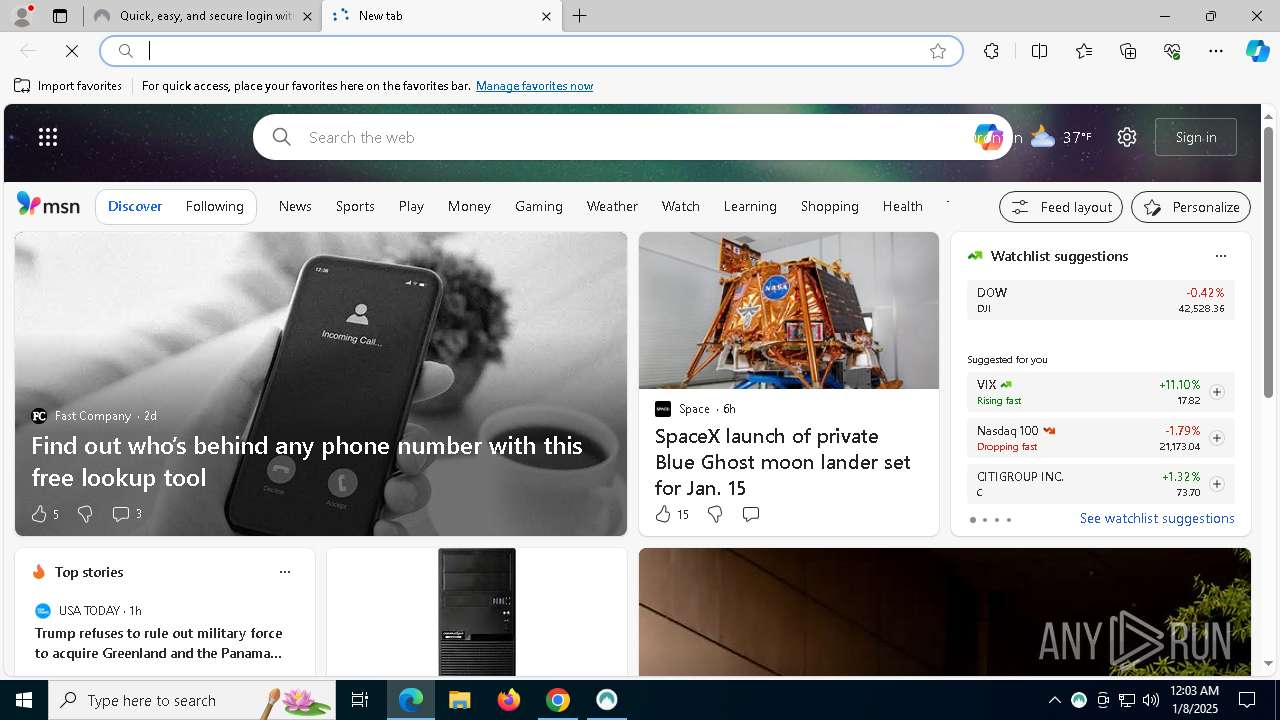The width and height of the screenshot is (1280, 720).
Task: Comment on SpaceX moon lander story
Action: [751, 514]
